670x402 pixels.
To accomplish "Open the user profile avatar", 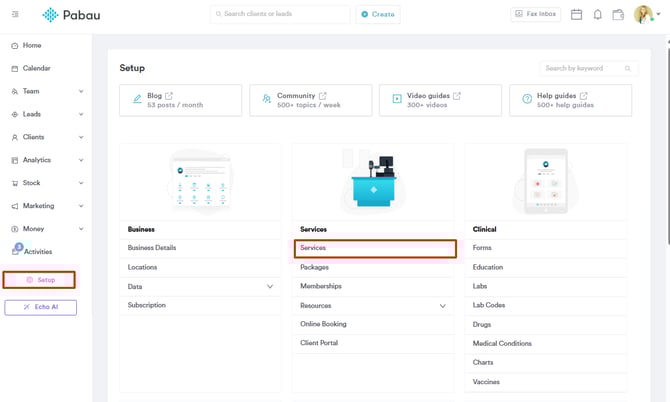I will click(x=643, y=14).
